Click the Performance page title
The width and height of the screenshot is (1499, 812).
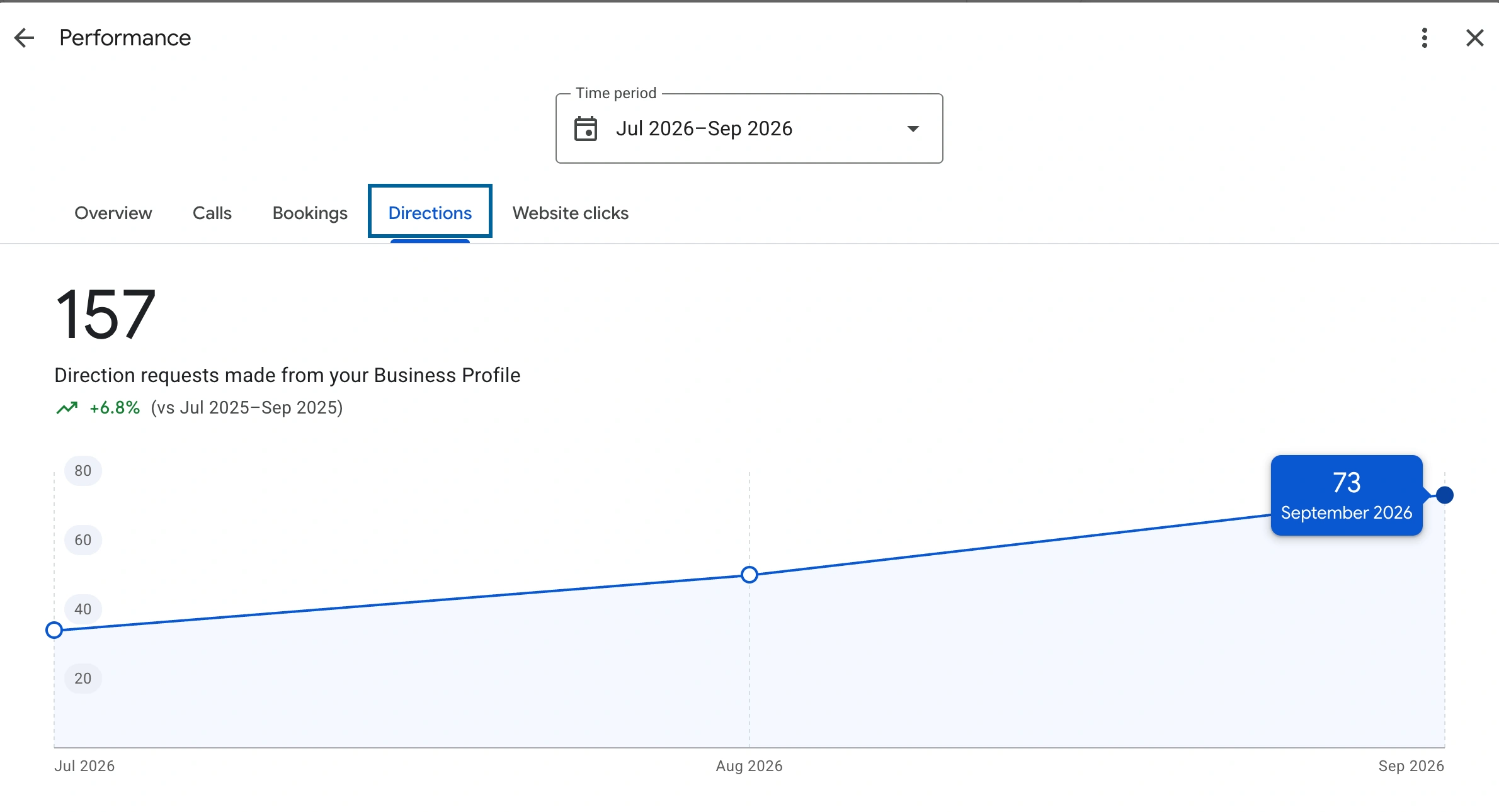click(x=125, y=38)
